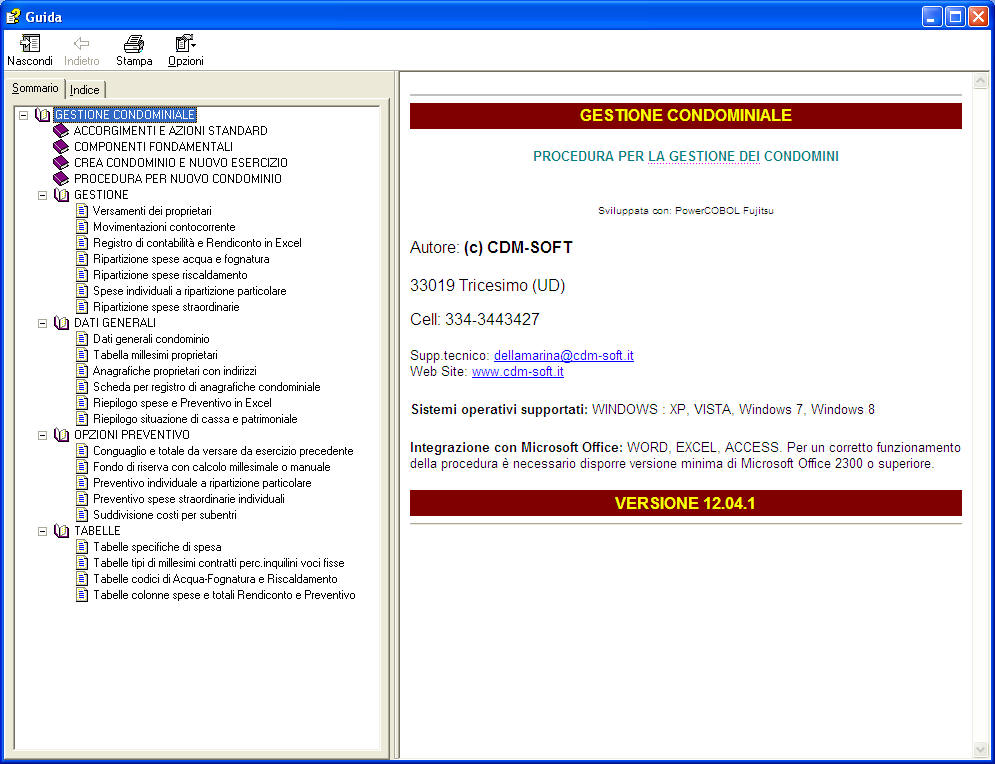Select the OPZIONI PREVENTIVO folder label
The image size is (995, 764).
tap(132, 435)
